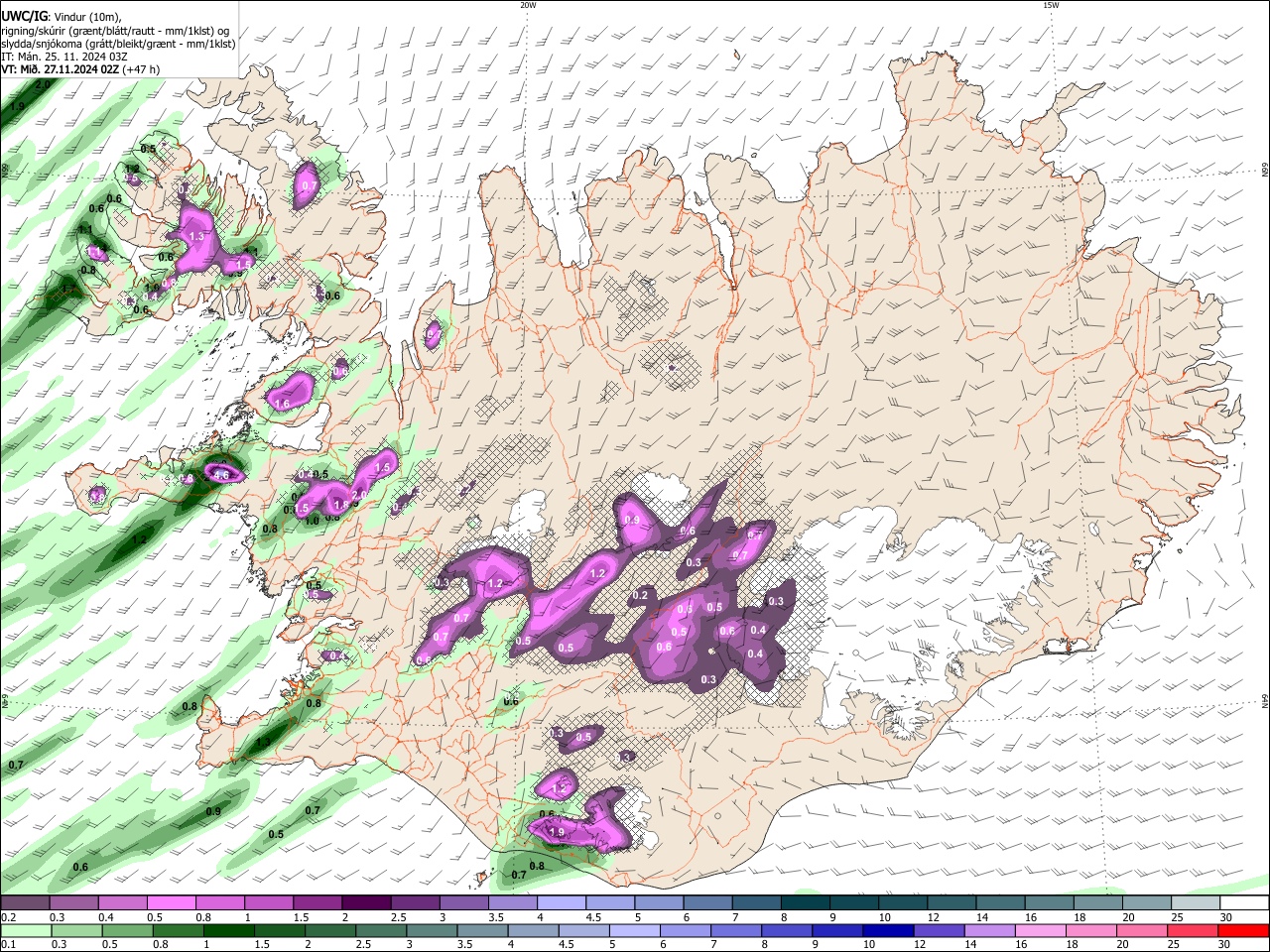Select the darkest green lower swatch at 1
This screenshot has height=952, width=1270.
pos(228,930)
